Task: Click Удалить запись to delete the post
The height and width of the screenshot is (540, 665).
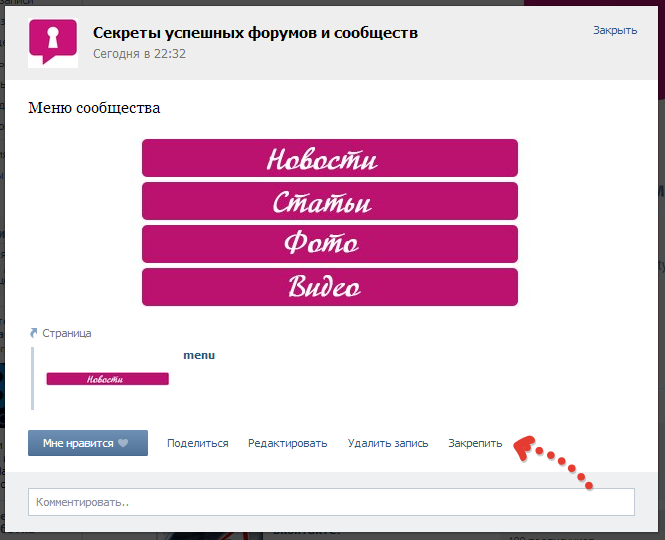Action: [387, 443]
